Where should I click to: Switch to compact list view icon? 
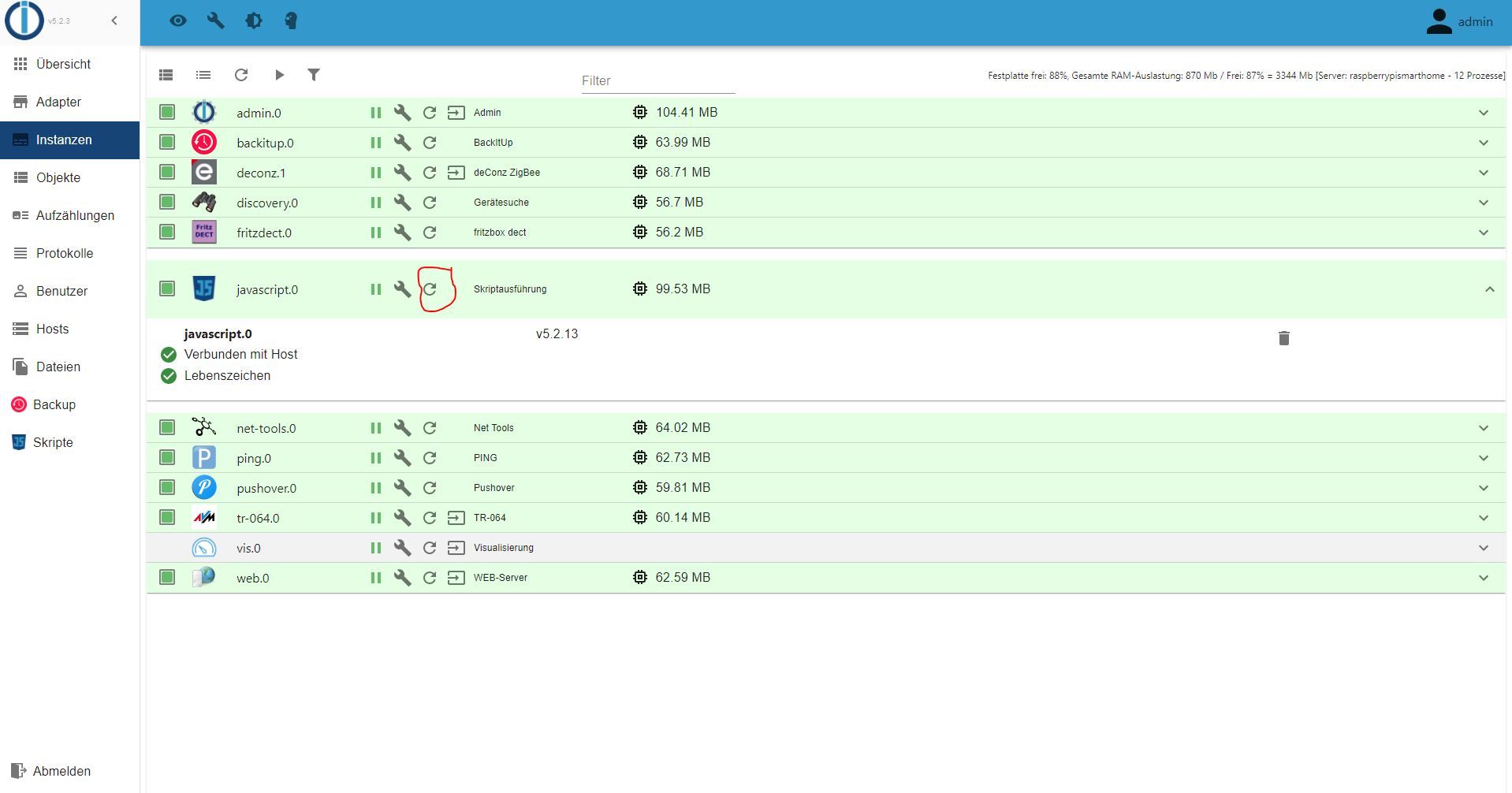click(203, 75)
